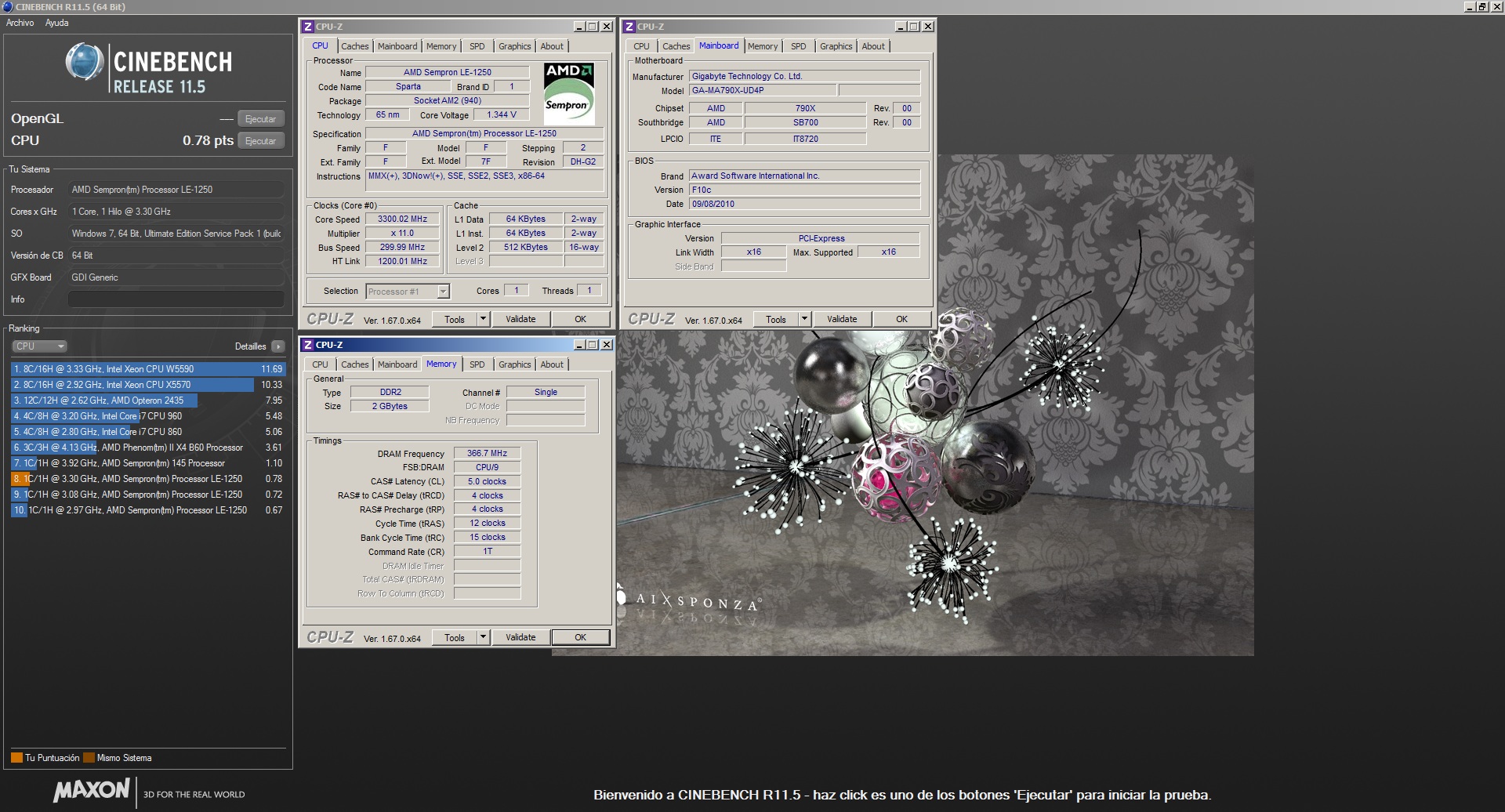Click OK in the Memory CPU-Z window

580,637
